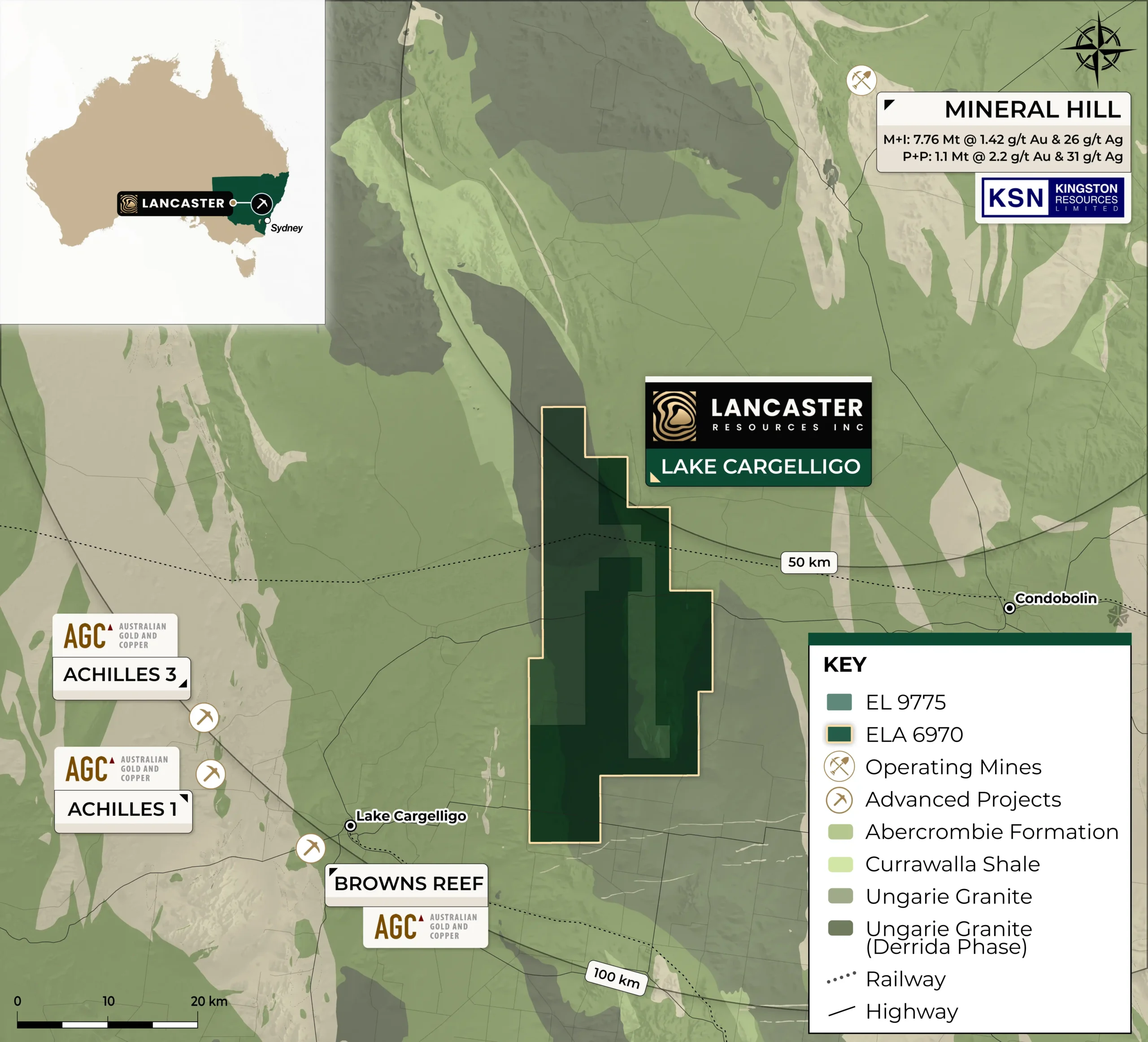
Task: Click the 50 km distance label
Action: pos(809,562)
